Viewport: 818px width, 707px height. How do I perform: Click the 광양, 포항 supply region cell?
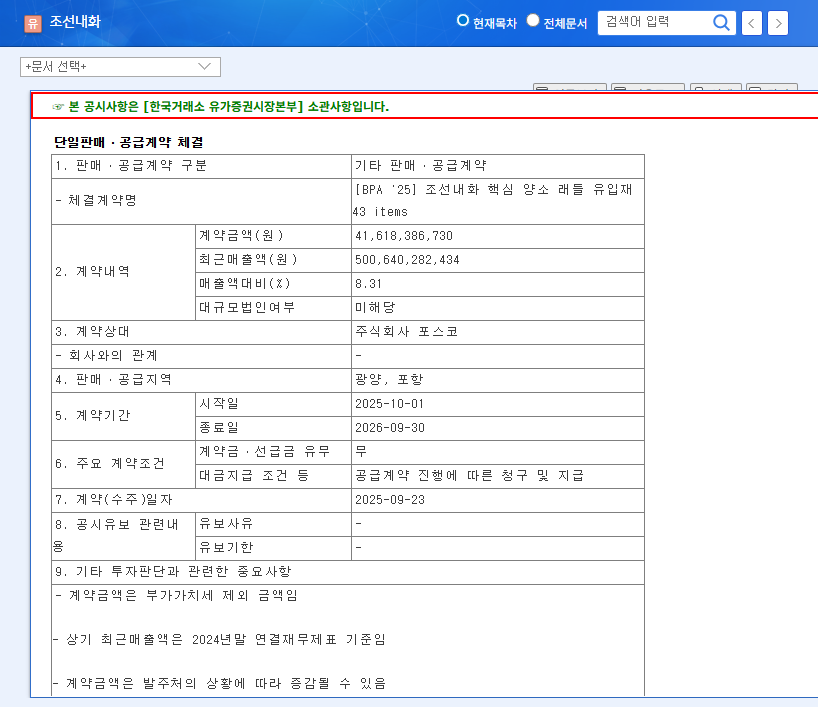tap(498, 380)
